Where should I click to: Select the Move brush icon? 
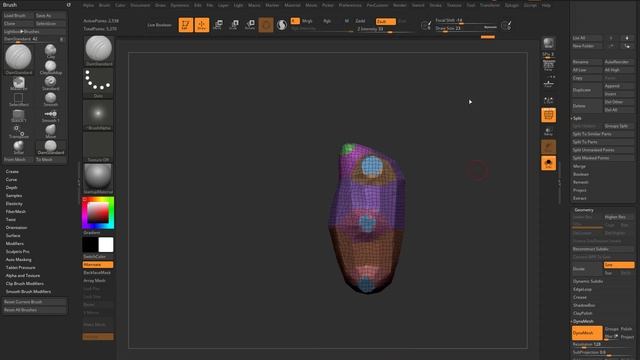click(x=51, y=131)
